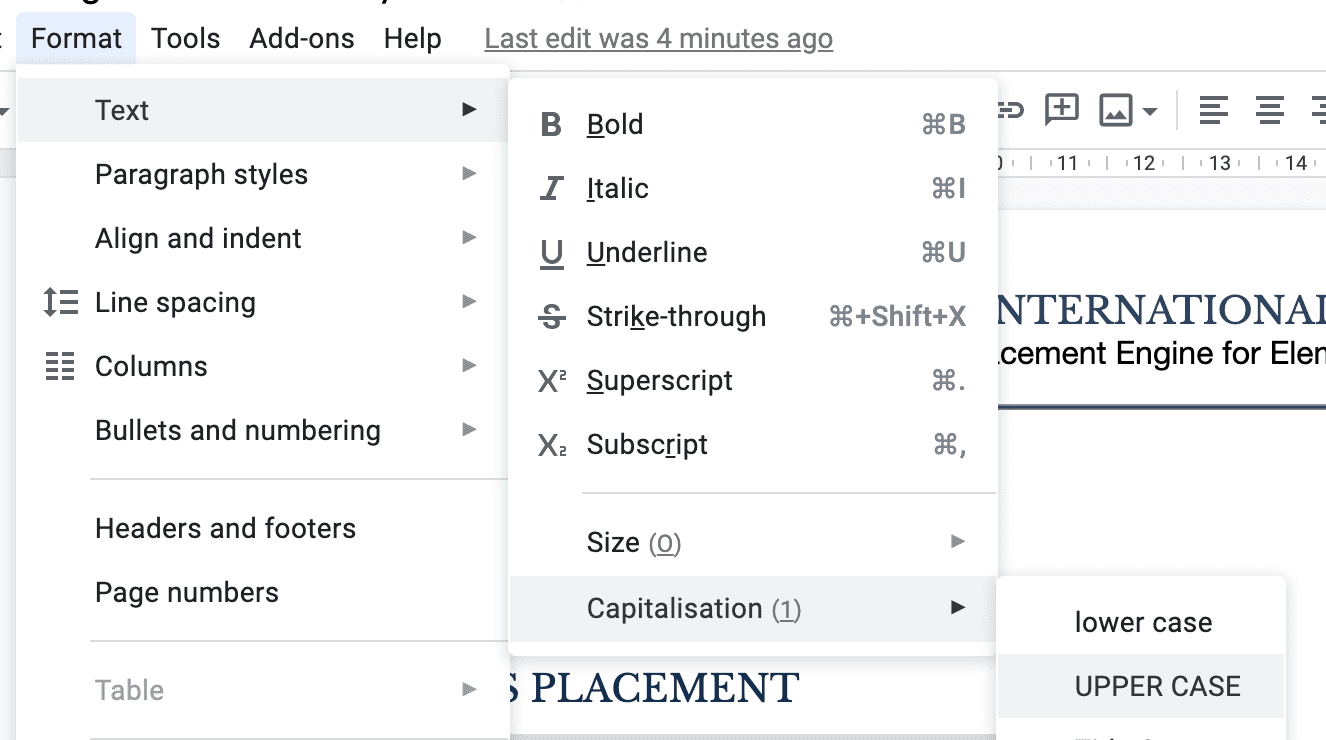Click the add comment toolbar icon

[x=1061, y=110]
